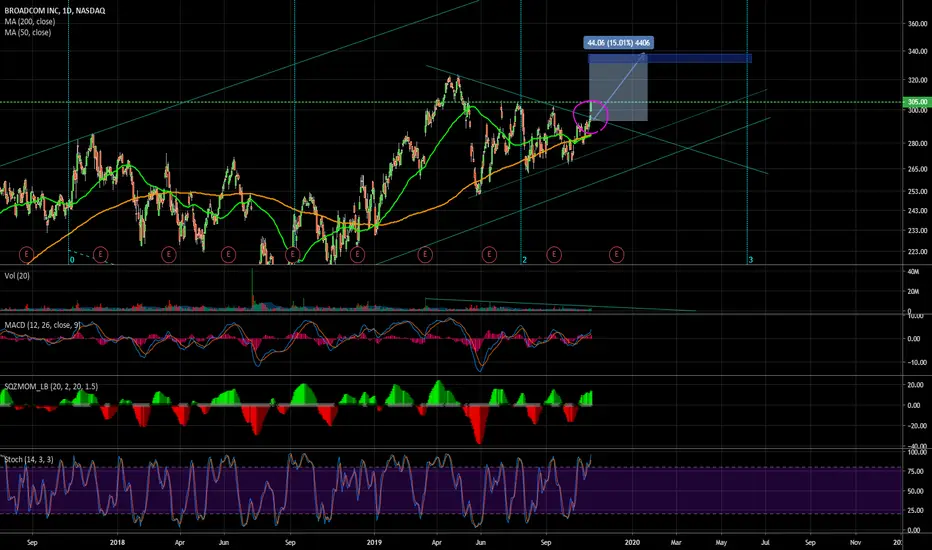The width and height of the screenshot is (932, 550).
Task: Click the Jul label on time axis
Action: coord(765,542)
